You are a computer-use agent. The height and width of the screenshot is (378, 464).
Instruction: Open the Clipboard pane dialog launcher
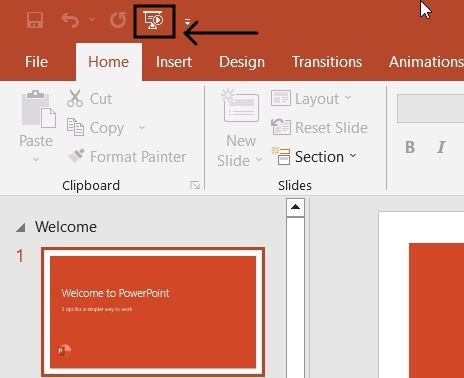pyautogui.click(x=195, y=185)
